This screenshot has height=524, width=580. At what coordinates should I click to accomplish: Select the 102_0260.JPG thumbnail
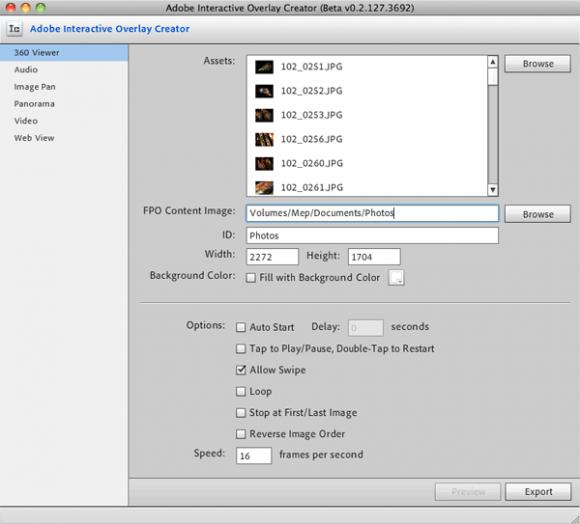264,163
